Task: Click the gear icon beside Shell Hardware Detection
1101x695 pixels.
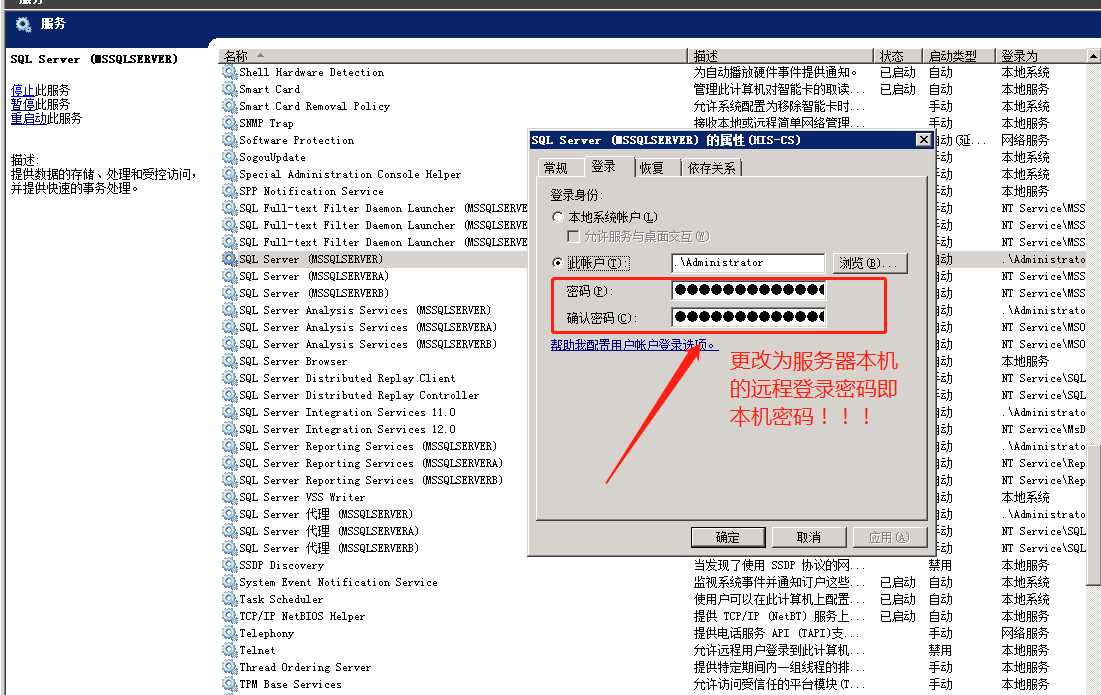Action: point(230,72)
